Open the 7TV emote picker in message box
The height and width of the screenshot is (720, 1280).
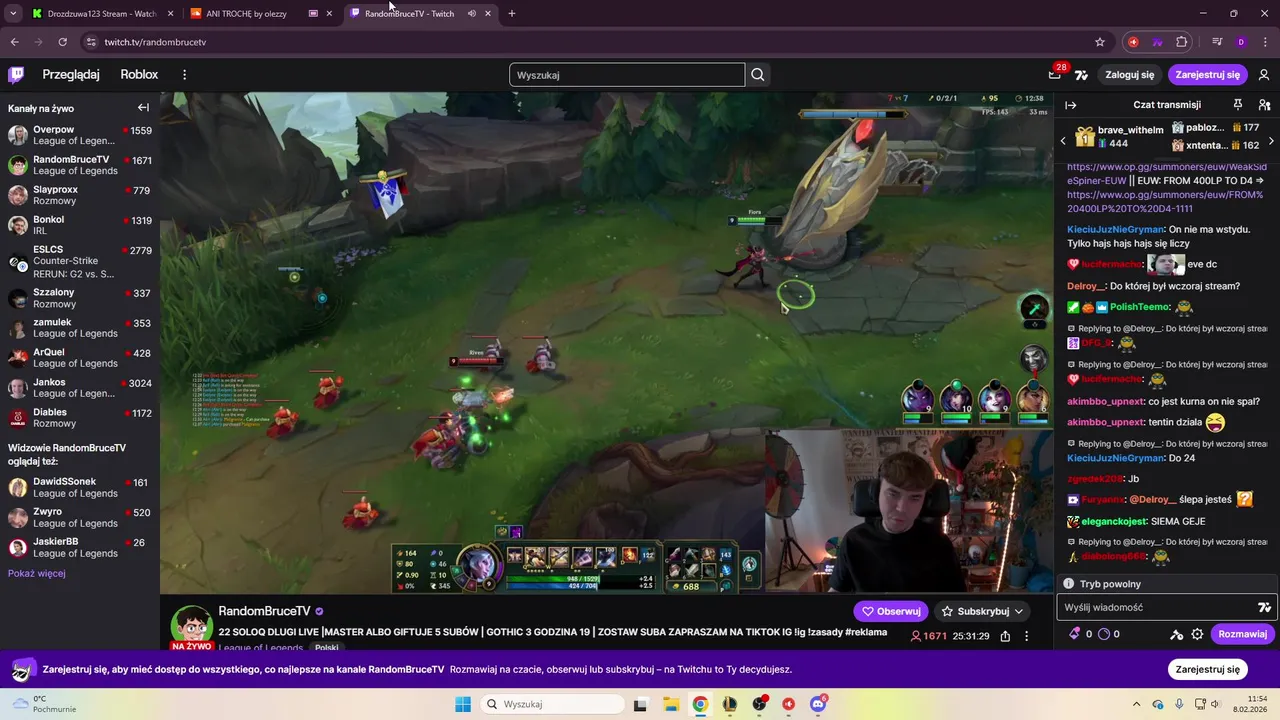coord(1264,607)
